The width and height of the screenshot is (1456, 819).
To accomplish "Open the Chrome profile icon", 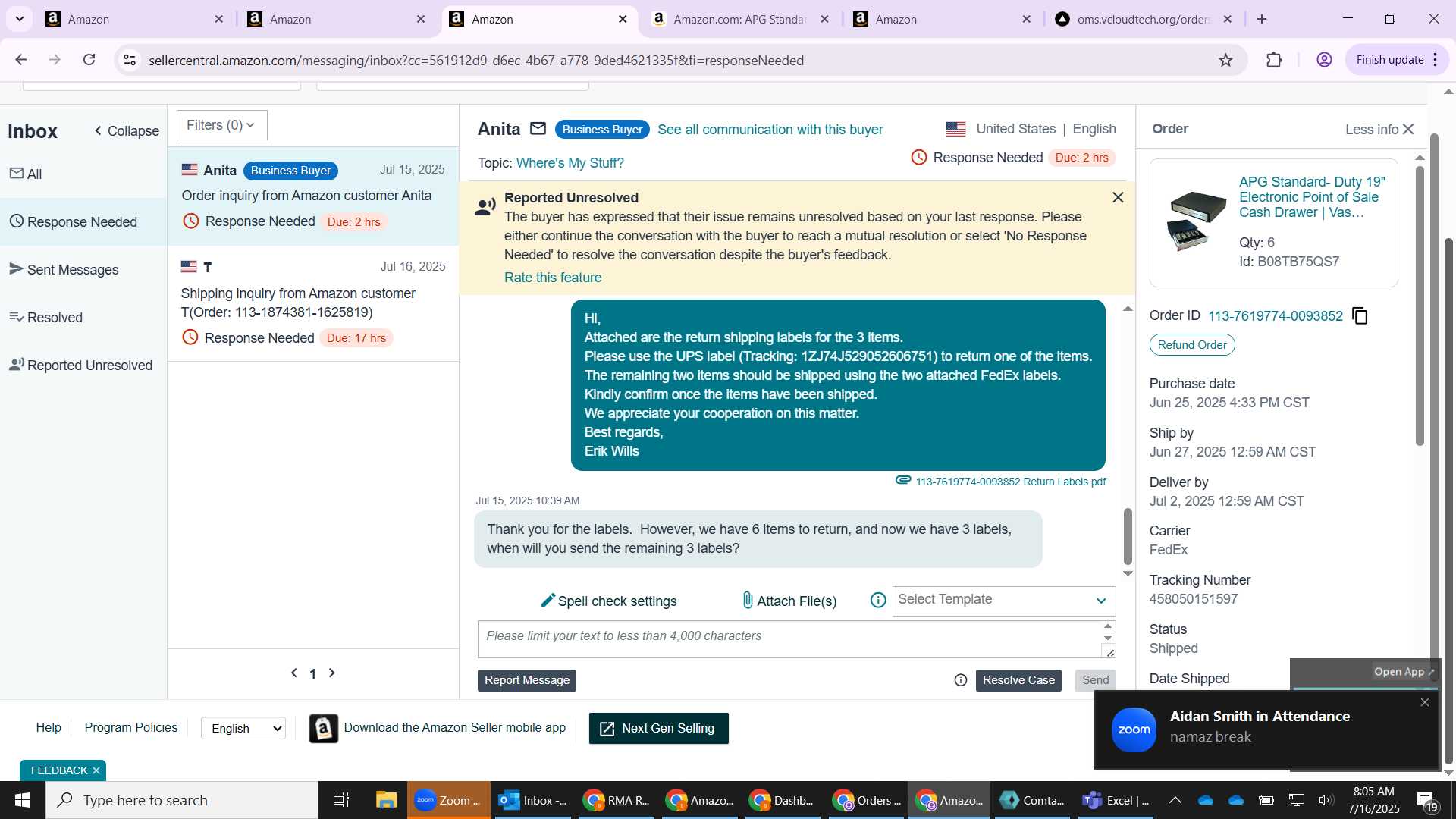I will point(1324,60).
